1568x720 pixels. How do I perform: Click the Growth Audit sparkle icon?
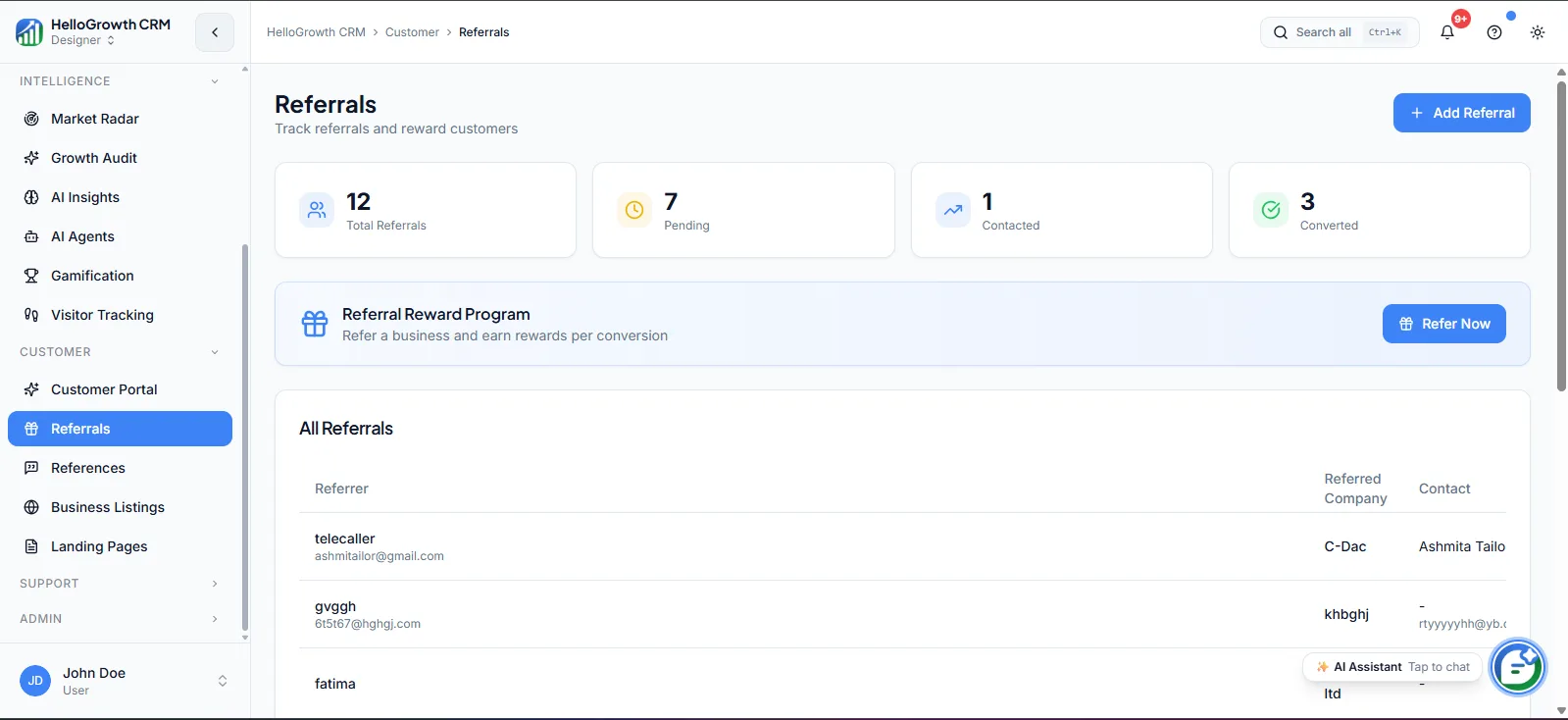point(31,158)
